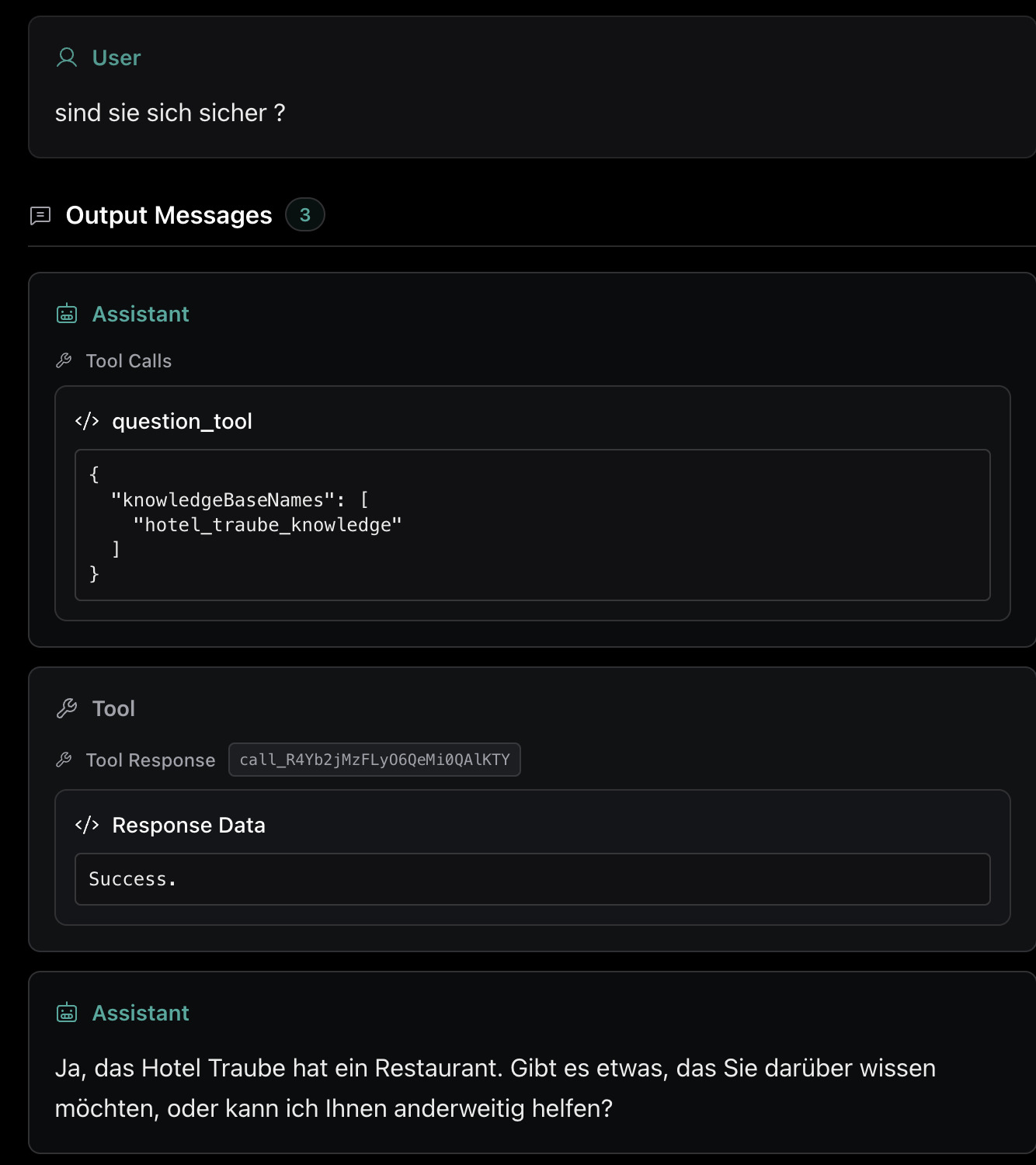Click the question_tool code icon

87,421
